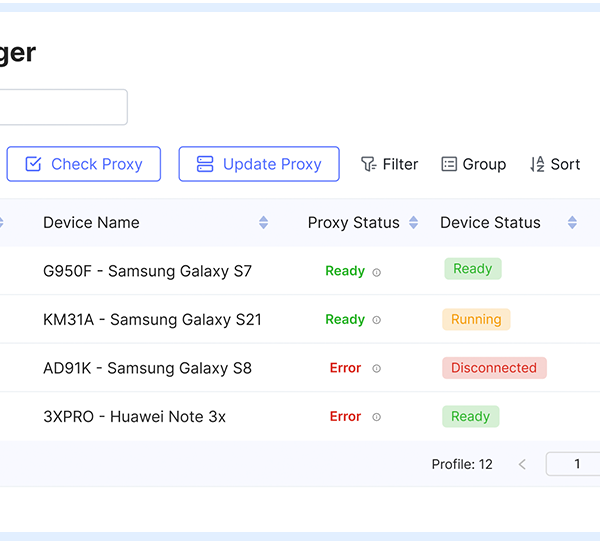This screenshot has height=545, width=600.
Task: Click the Device Status column header
Action: pos(490,223)
